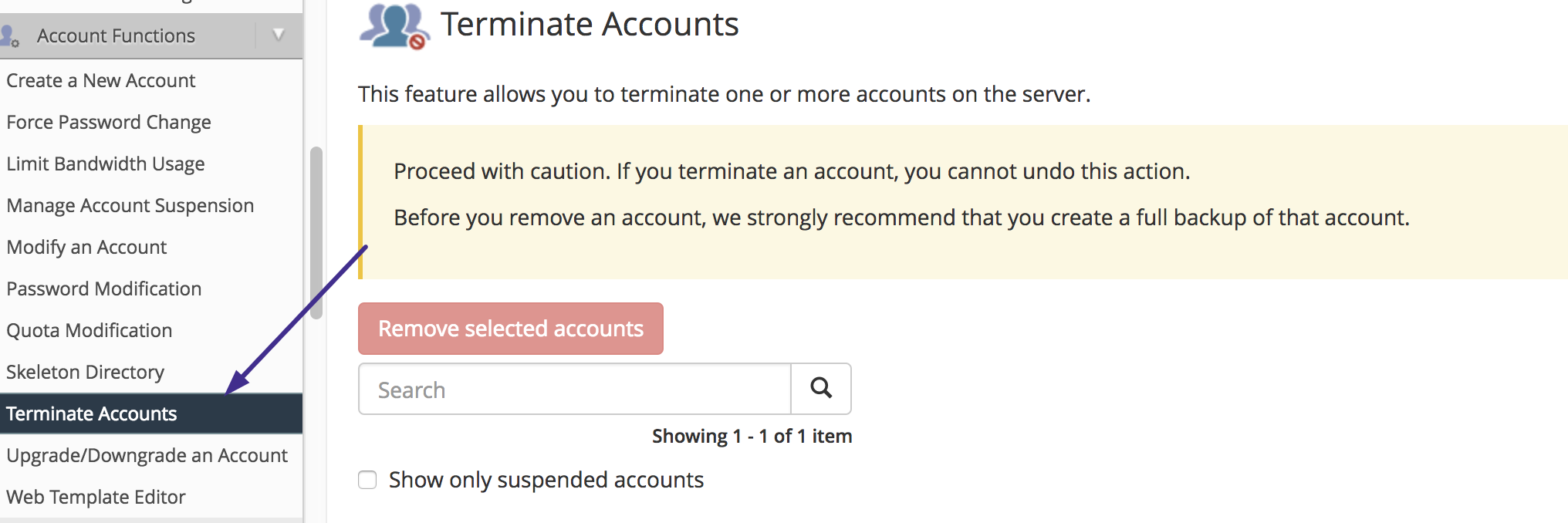Click the magnifying glass search icon
1568x523 pixels.
821,389
